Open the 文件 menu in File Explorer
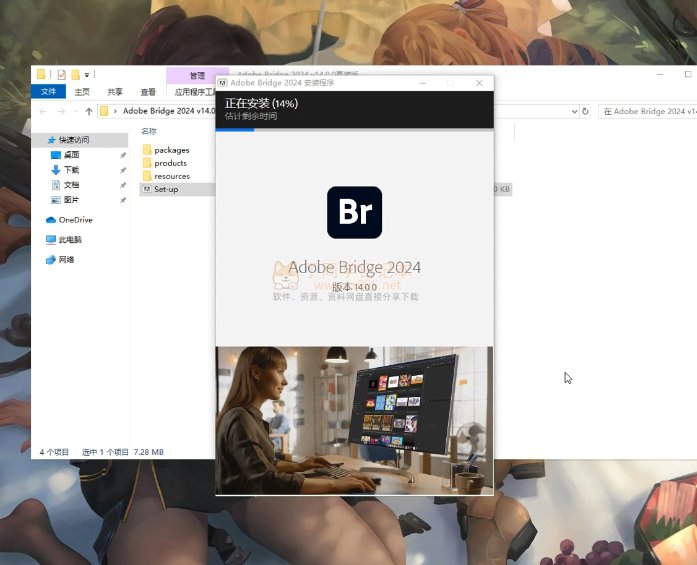 coord(48,92)
